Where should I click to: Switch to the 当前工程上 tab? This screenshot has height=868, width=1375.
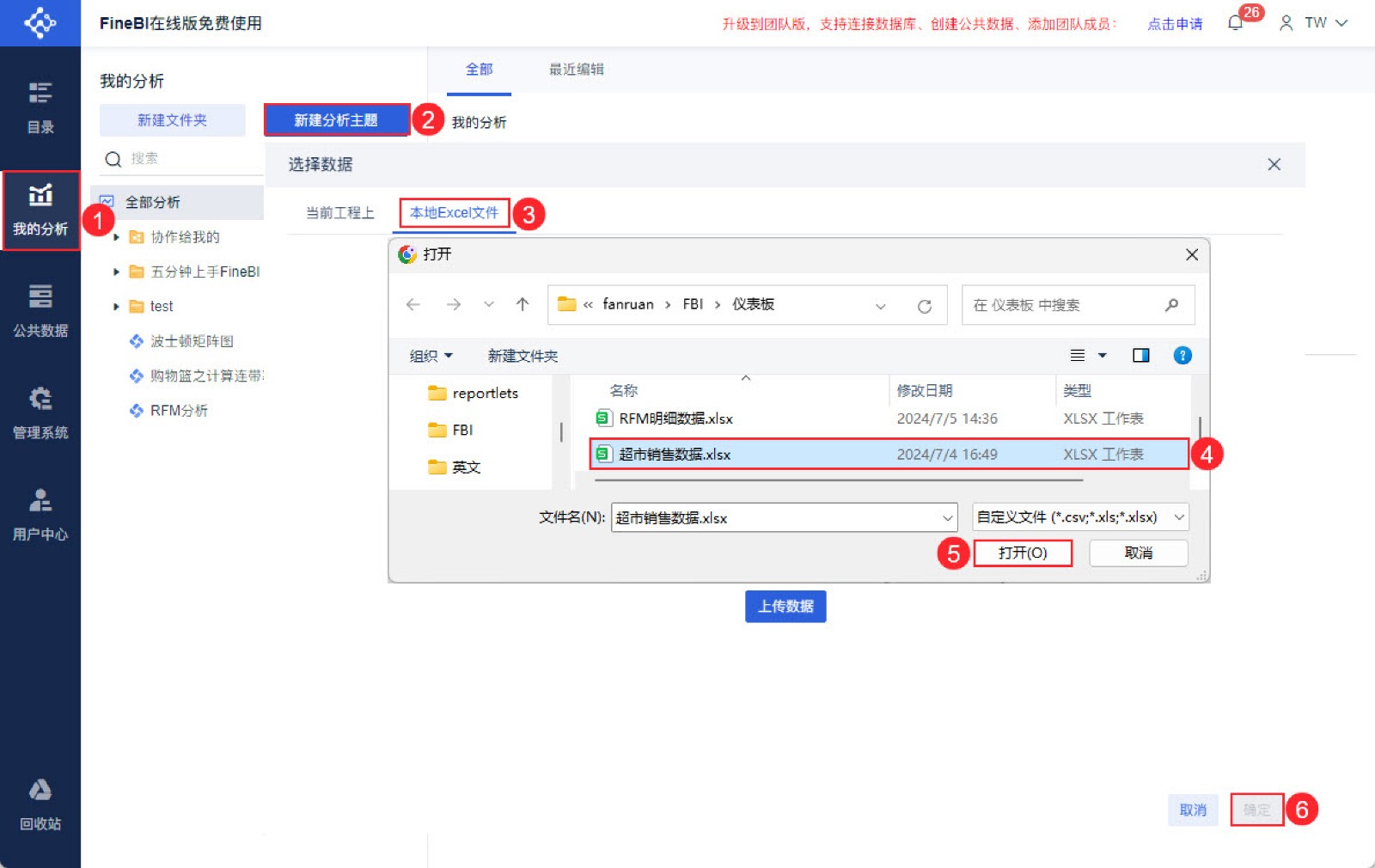[x=340, y=213]
